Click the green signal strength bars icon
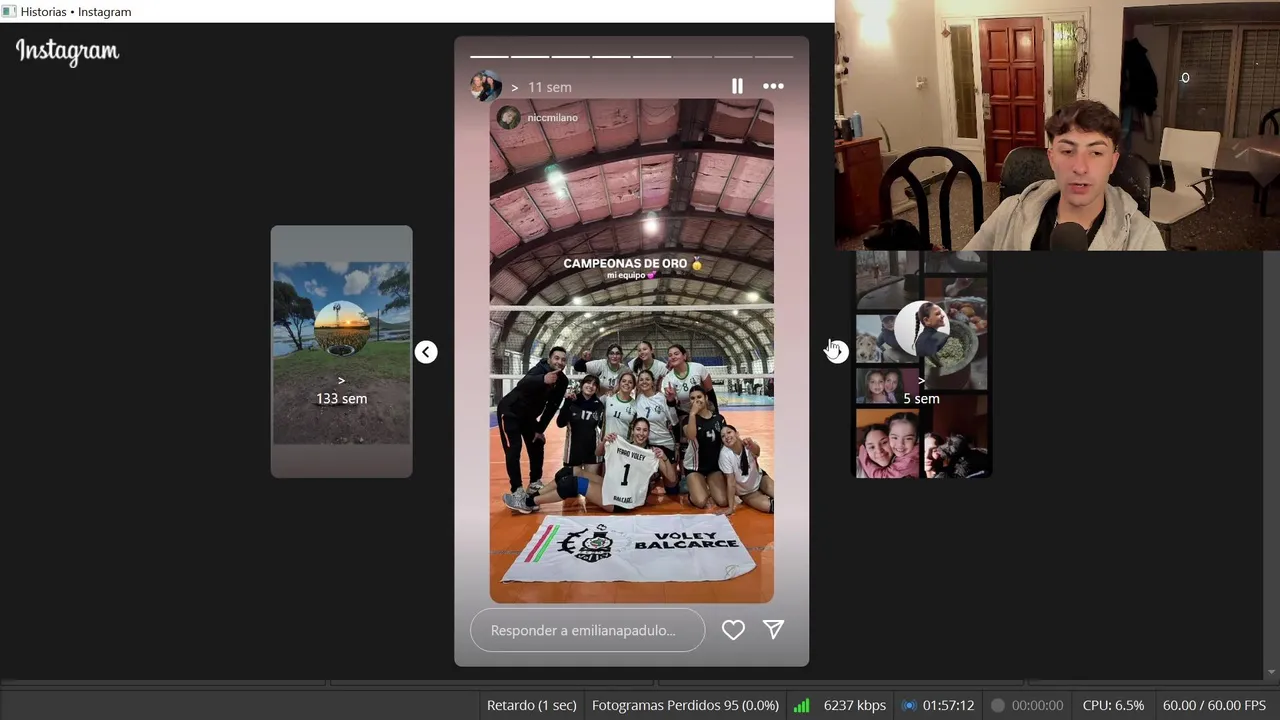The height and width of the screenshot is (720, 1280). pyautogui.click(x=801, y=705)
